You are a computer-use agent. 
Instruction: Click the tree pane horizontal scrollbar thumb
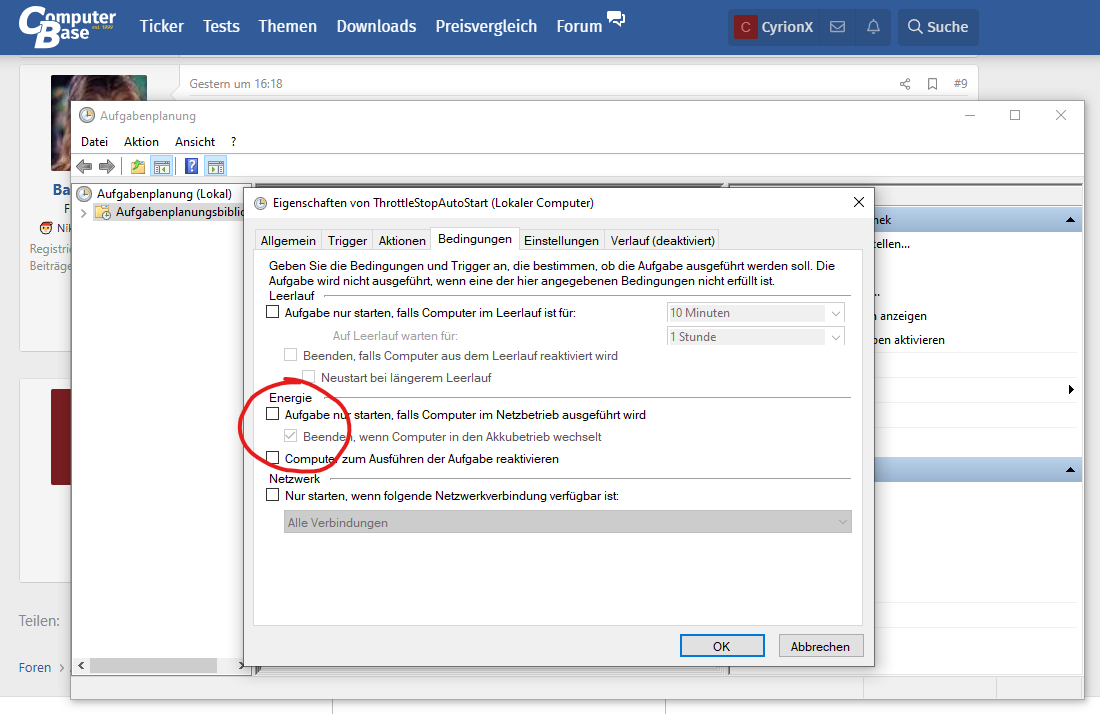[x=153, y=665]
